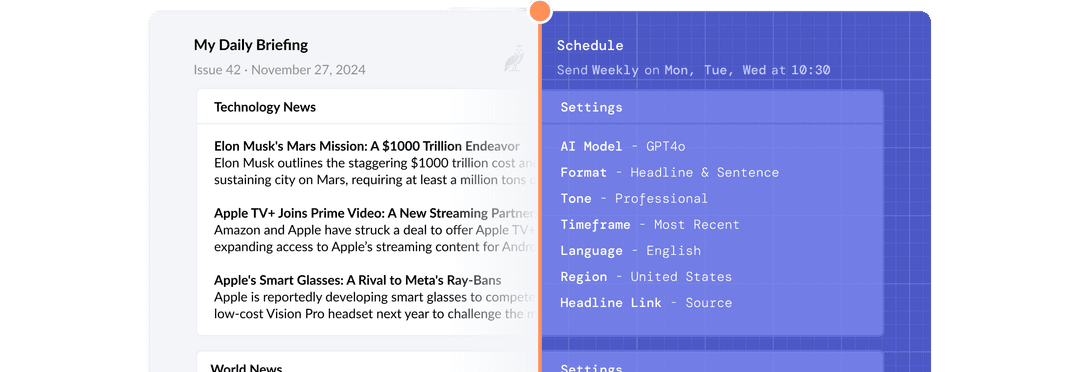Change the Region United States setting
This screenshot has height=372, width=1080.
click(x=646, y=277)
